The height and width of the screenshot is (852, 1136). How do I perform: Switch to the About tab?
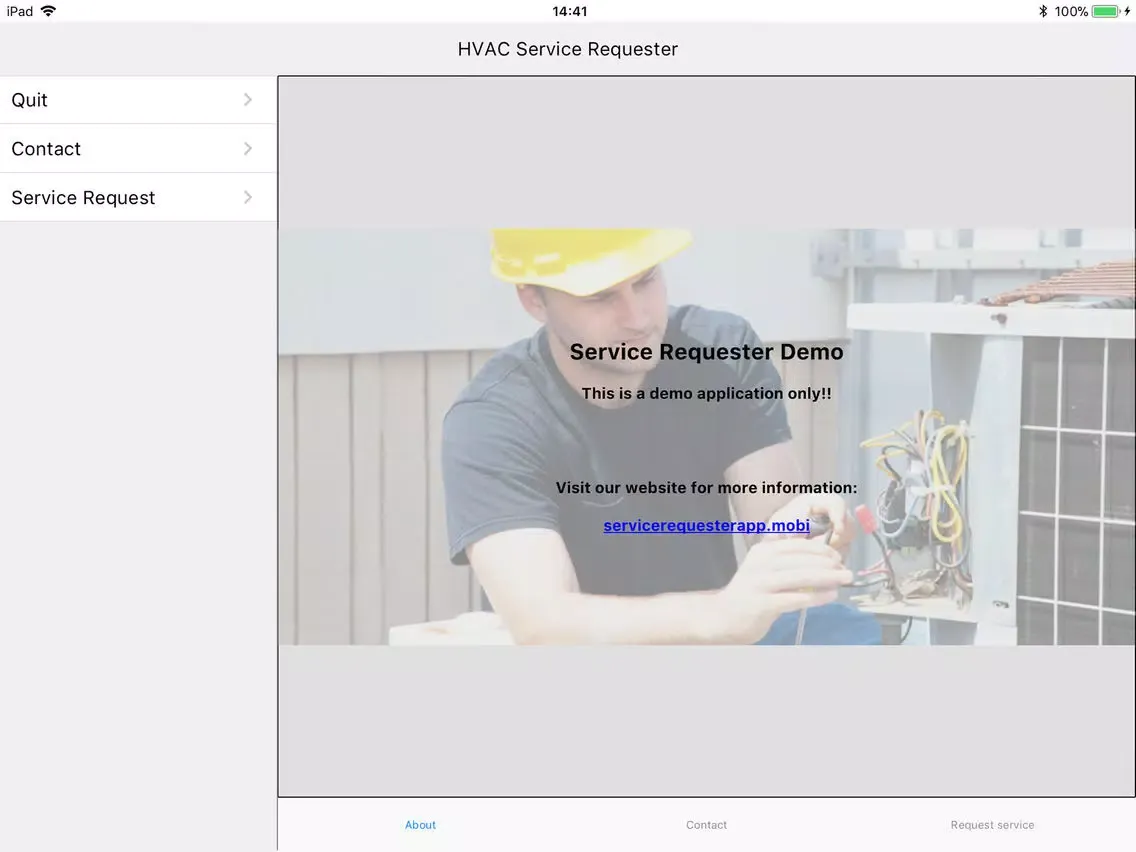pyautogui.click(x=420, y=824)
